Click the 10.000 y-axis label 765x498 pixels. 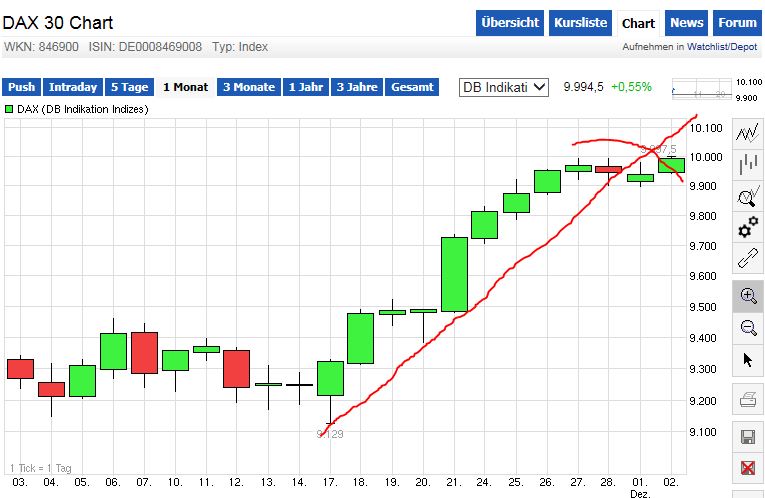tap(705, 157)
